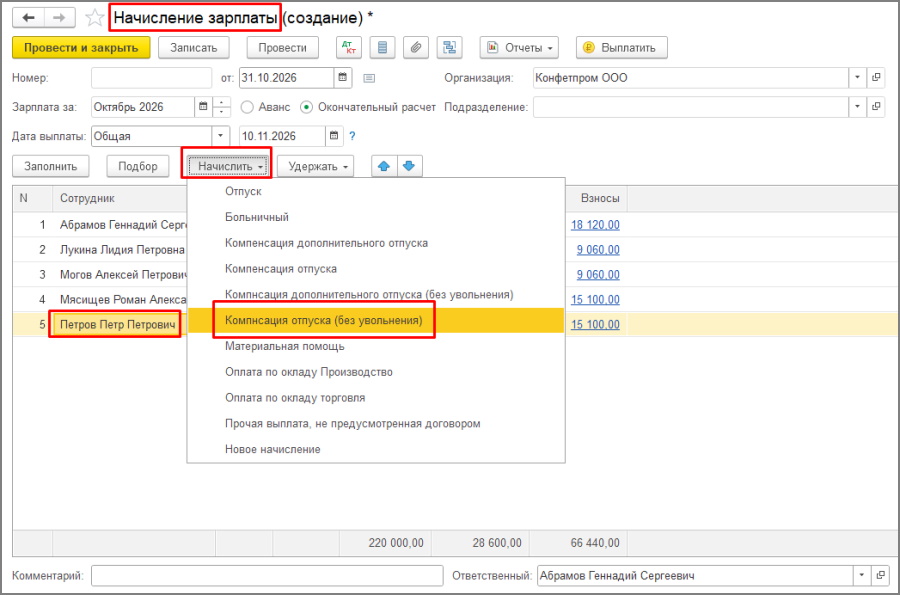
Task: Open the related documents structure icon
Action: (x=449, y=48)
